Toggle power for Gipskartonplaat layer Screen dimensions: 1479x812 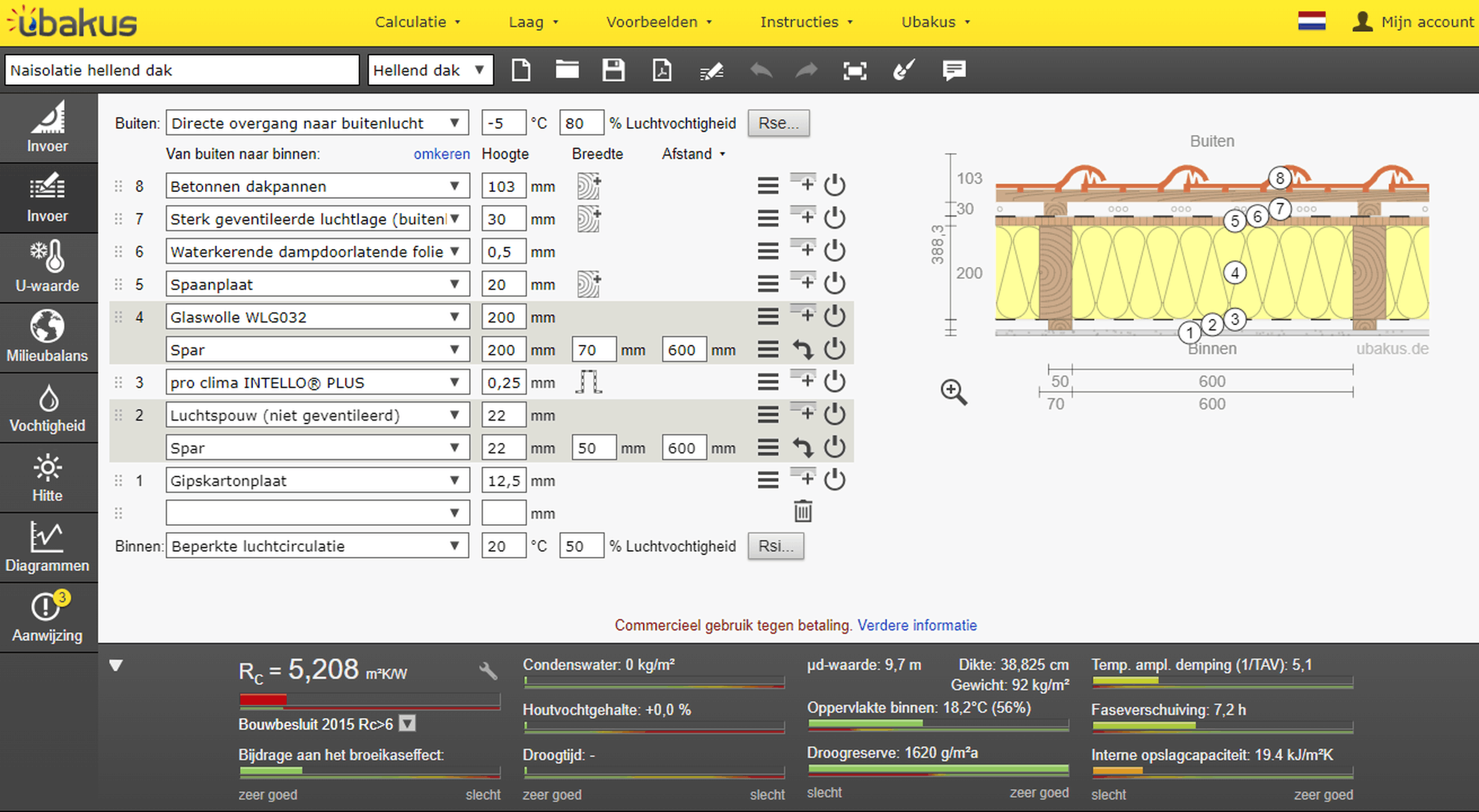[x=835, y=480]
